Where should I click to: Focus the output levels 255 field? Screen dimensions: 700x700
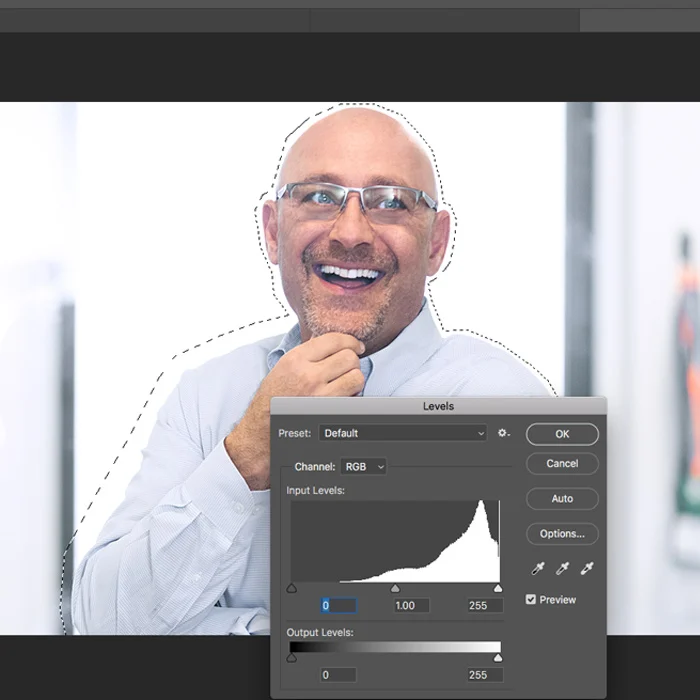coord(485,675)
